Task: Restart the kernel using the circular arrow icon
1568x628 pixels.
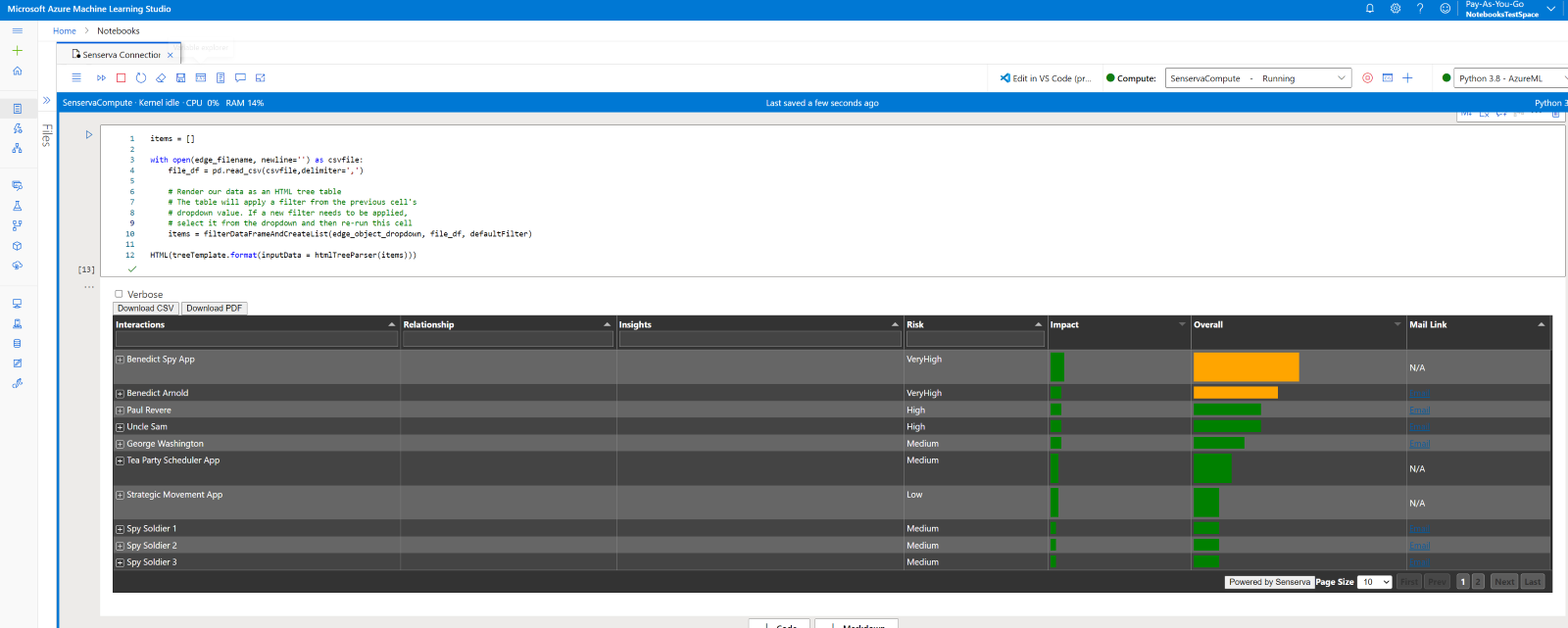Action: tap(141, 77)
